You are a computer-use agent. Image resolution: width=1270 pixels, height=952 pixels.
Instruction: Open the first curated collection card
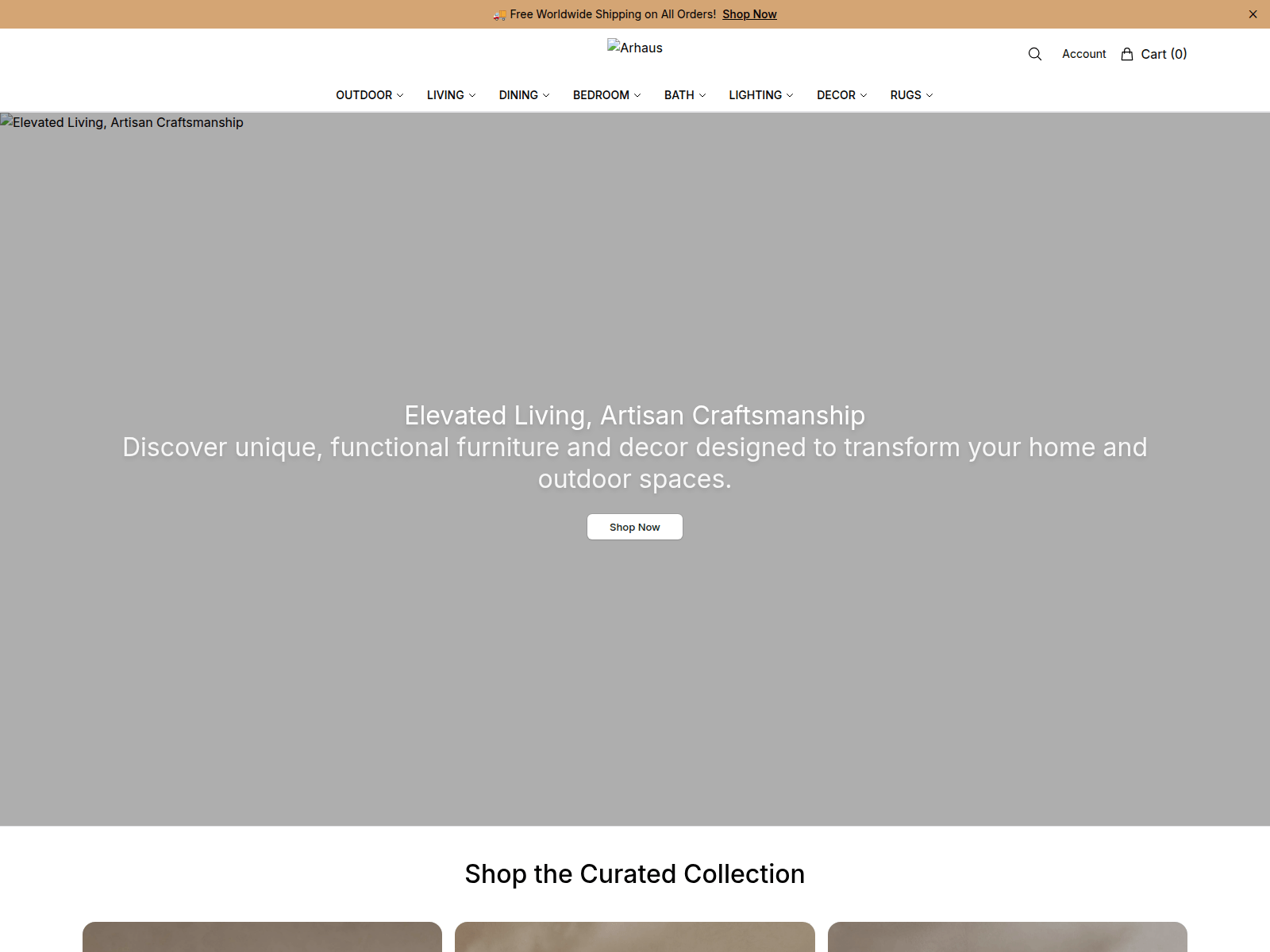click(x=262, y=937)
